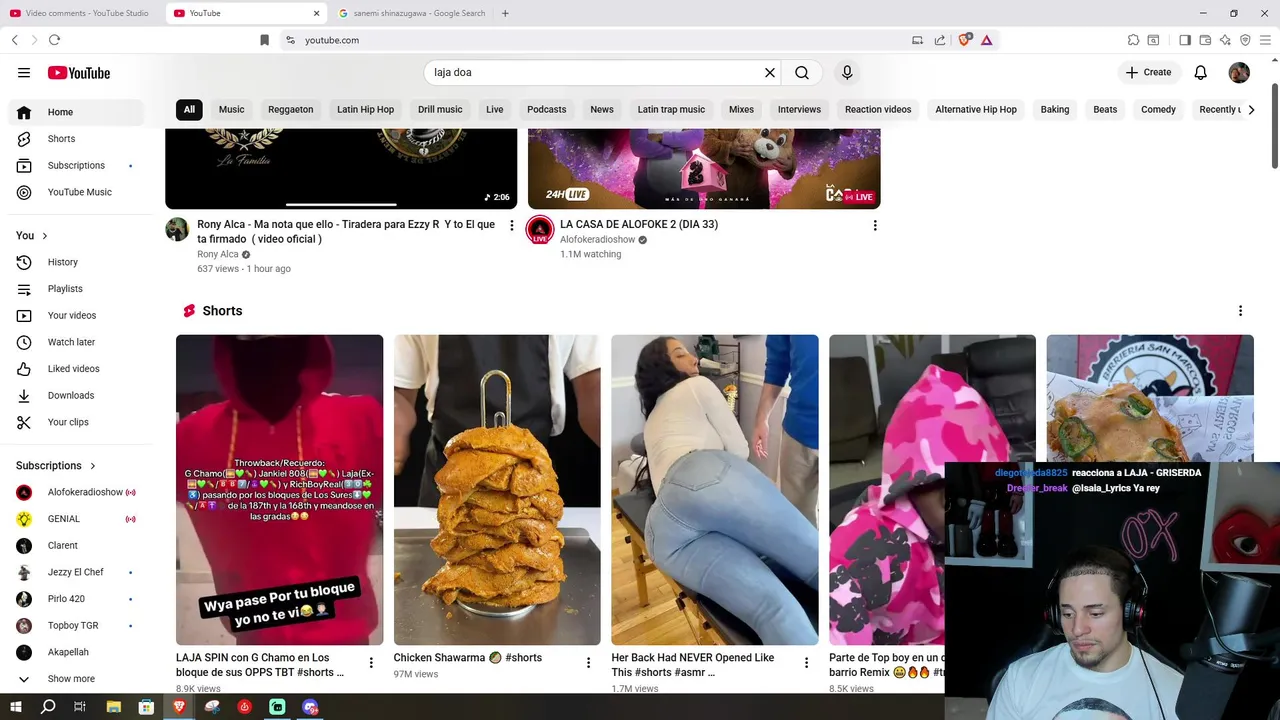Open the notifications bell
This screenshot has height=720, width=1280.
click(x=1201, y=72)
